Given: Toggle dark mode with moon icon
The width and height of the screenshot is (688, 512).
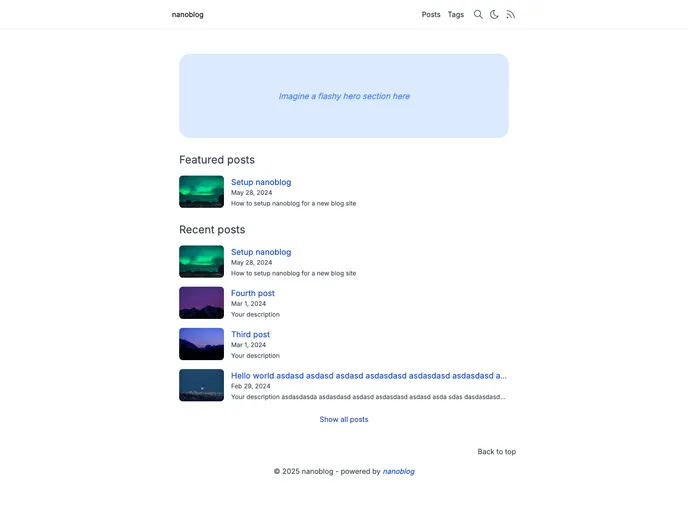Looking at the screenshot, I should pos(494,14).
